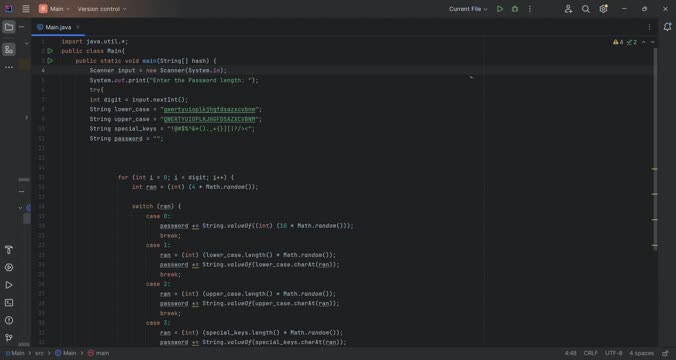Toggle read-only lock icon in status bar
Screen dimensions: 676x360
665,353
